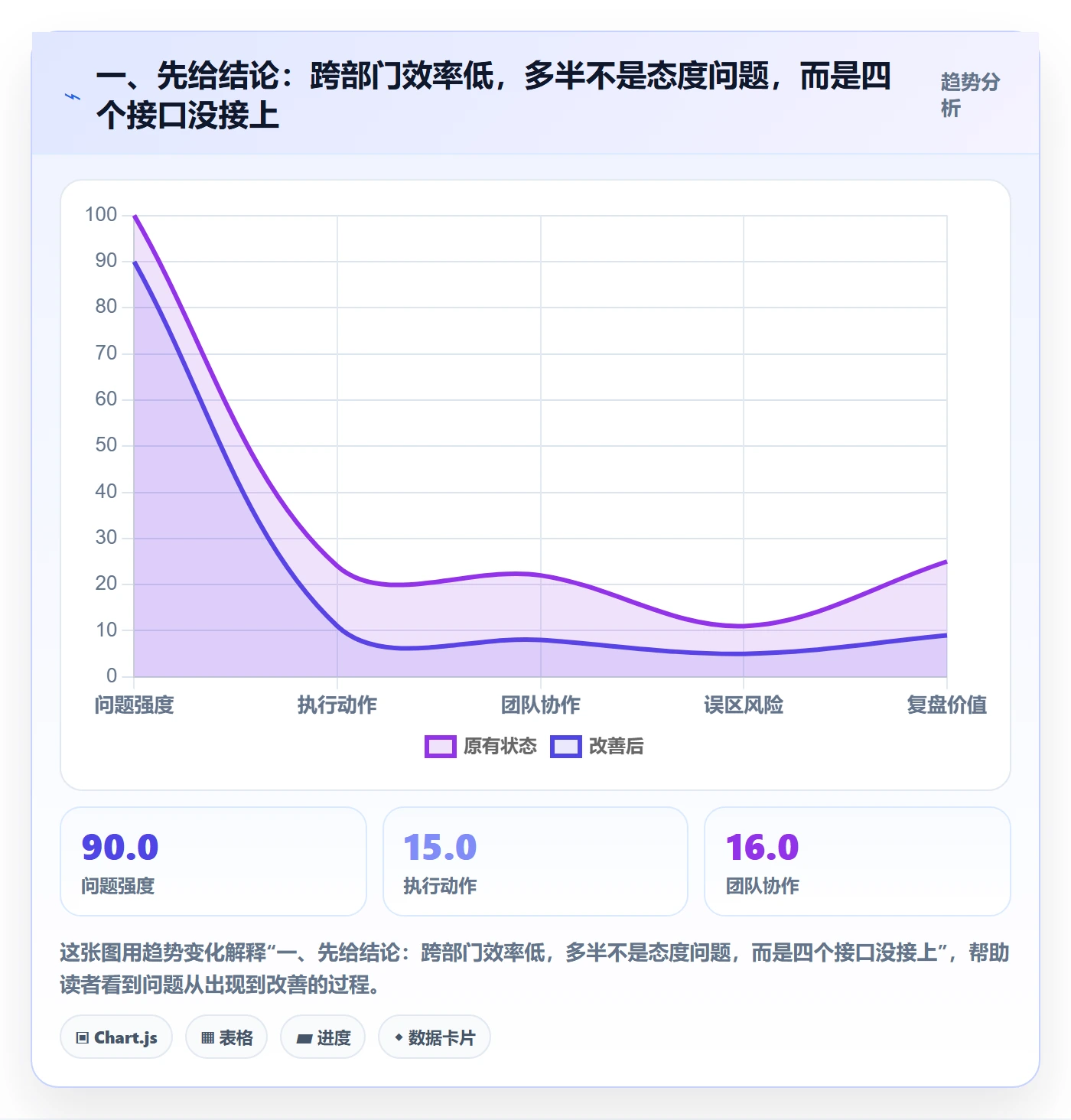Click the y-axis value 0

pos(112,676)
